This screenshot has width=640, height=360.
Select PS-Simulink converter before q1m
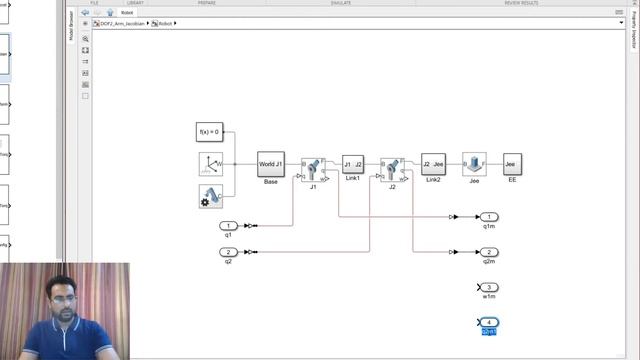pos(453,217)
